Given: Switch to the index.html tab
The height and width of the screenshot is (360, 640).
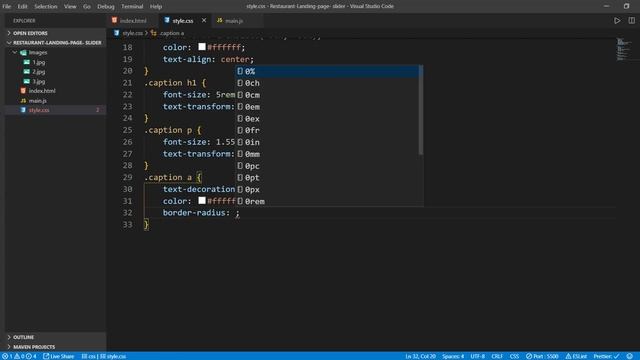Looking at the screenshot, I should (133, 21).
